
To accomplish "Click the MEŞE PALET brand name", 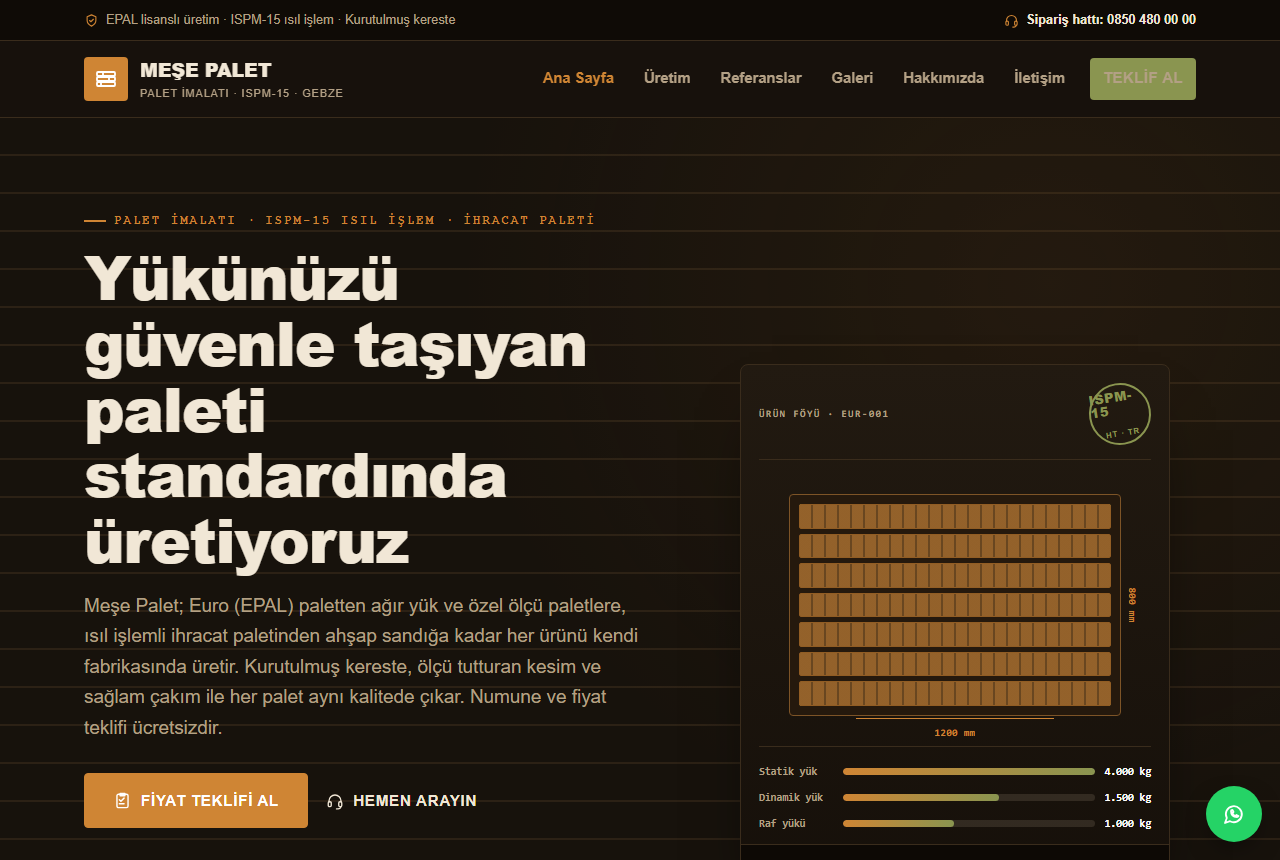I will pos(206,70).
